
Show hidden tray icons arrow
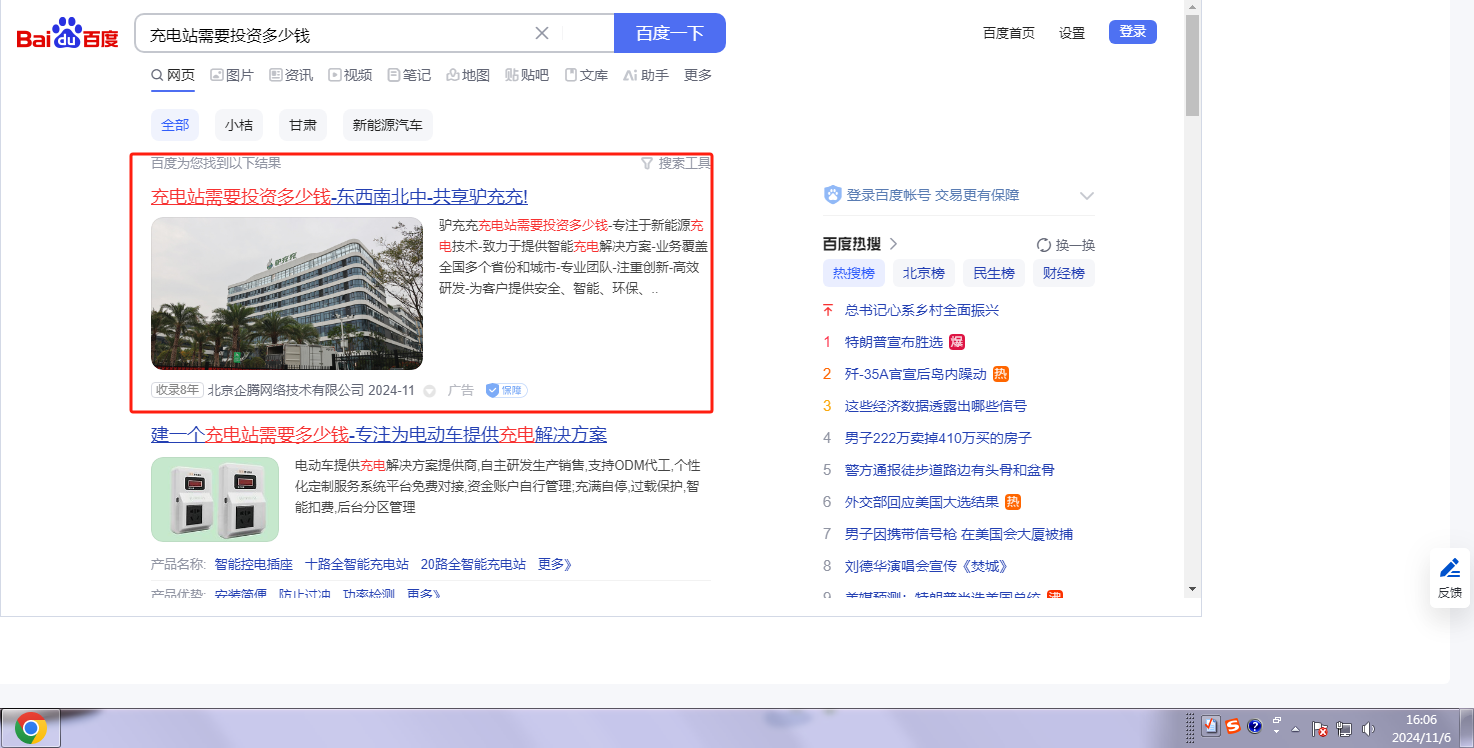pyautogui.click(x=1296, y=728)
